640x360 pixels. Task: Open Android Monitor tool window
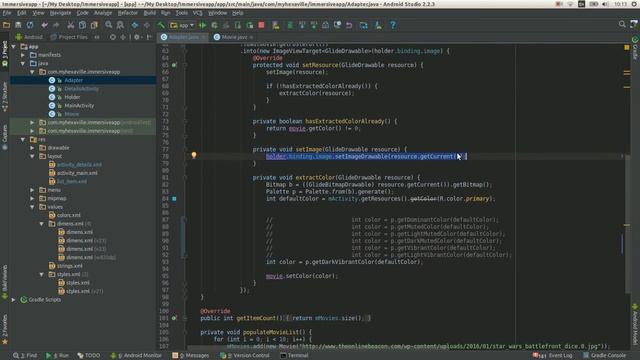tap(136, 356)
